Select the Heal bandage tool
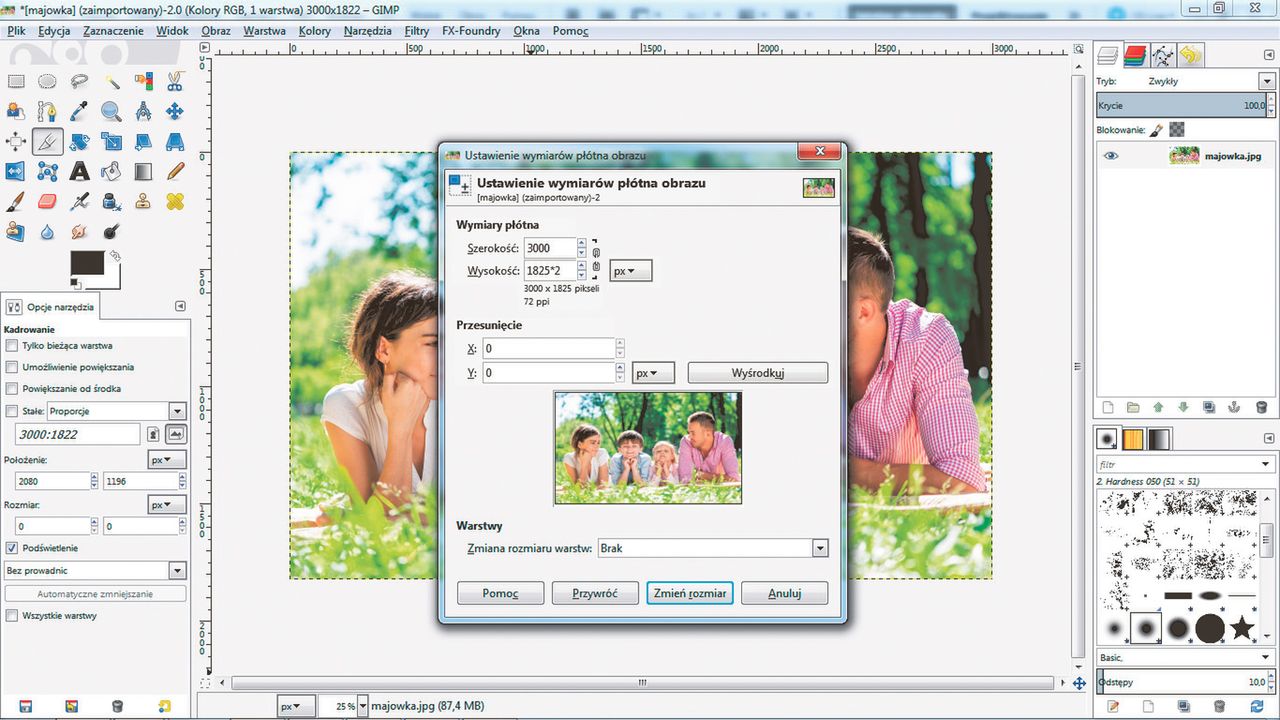The width and height of the screenshot is (1280, 720). [175, 202]
